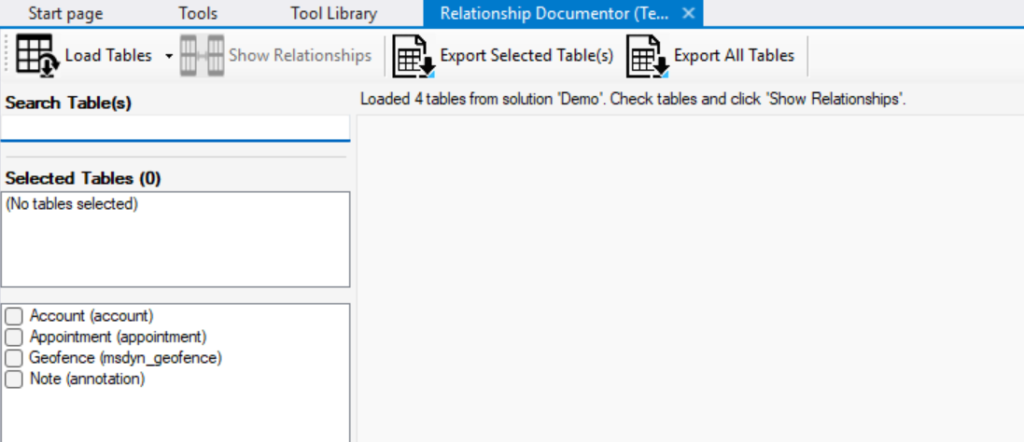Go to the Tool Library tab
Viewport: 1024px width, 442px height.
(x=334, y=13)
